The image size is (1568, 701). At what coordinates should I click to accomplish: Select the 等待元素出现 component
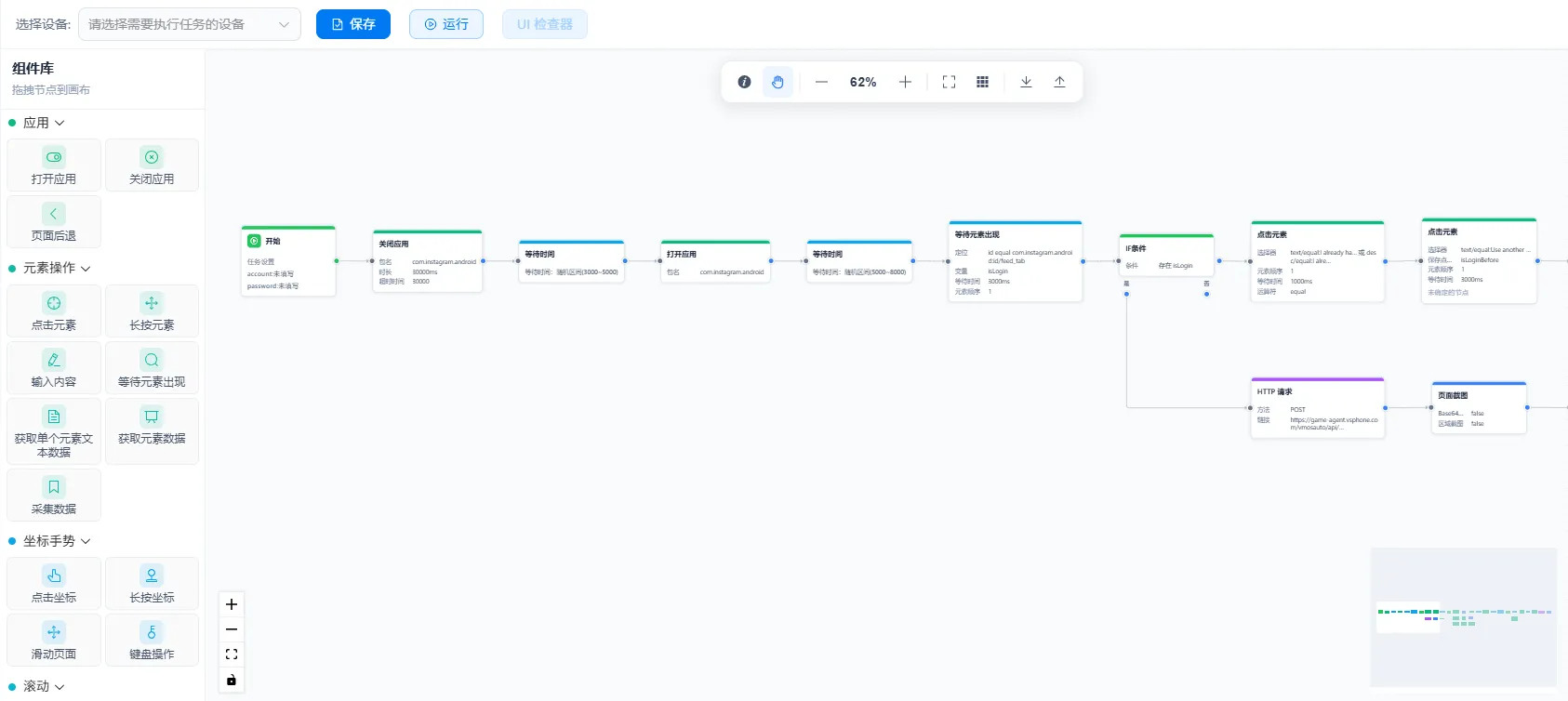[x=152, y=367]
